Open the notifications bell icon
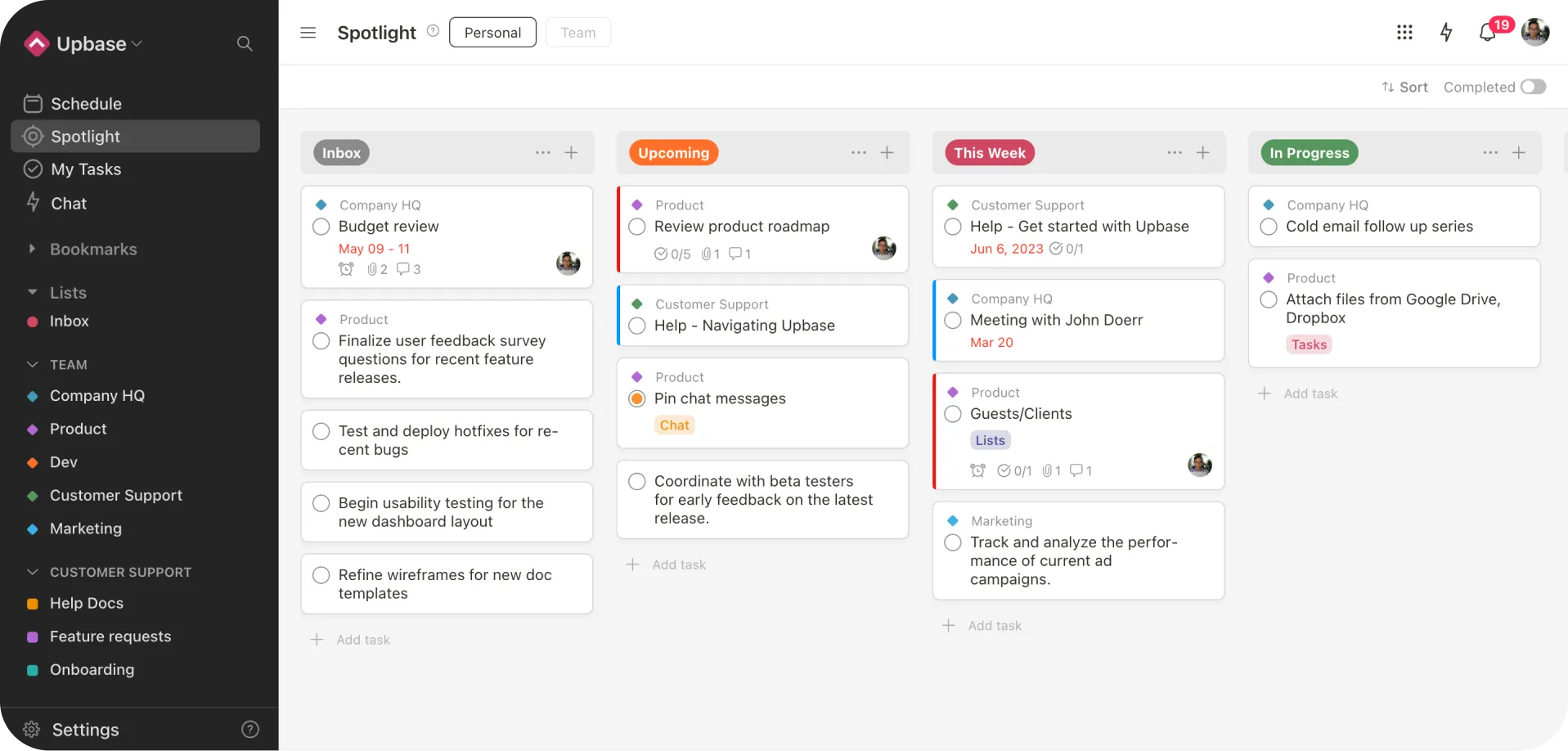The height and width of the screenshot is (751, 1568). point(1487,33)
